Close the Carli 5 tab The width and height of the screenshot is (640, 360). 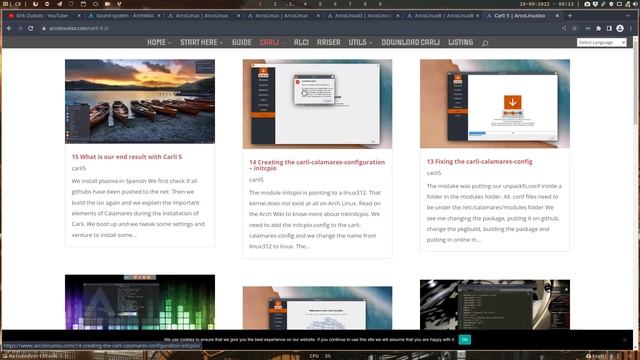coord(557,16)
